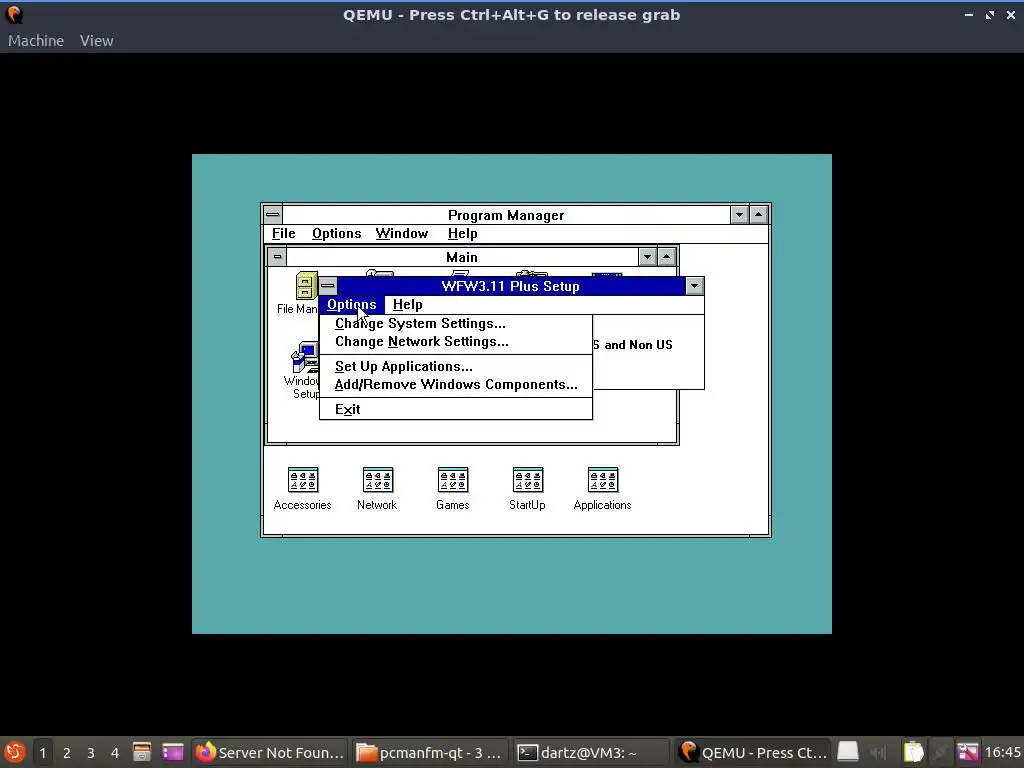
Task: Maximize the Main group window
Action: [x=666, y=257]
